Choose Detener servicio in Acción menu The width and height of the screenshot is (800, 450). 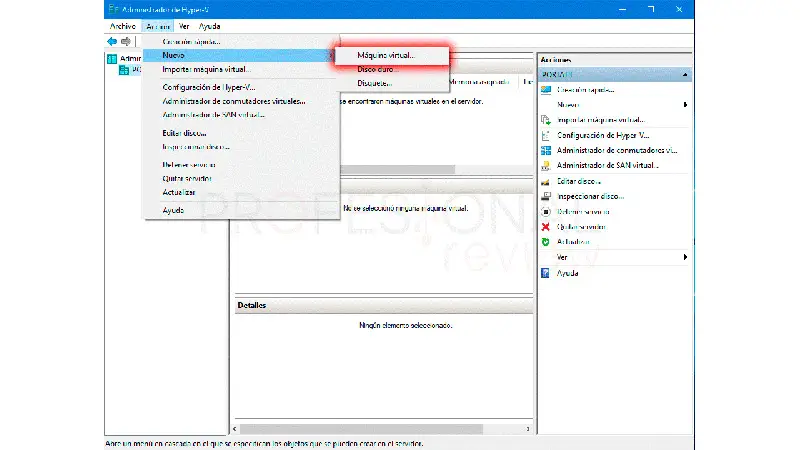coord(241,165)
